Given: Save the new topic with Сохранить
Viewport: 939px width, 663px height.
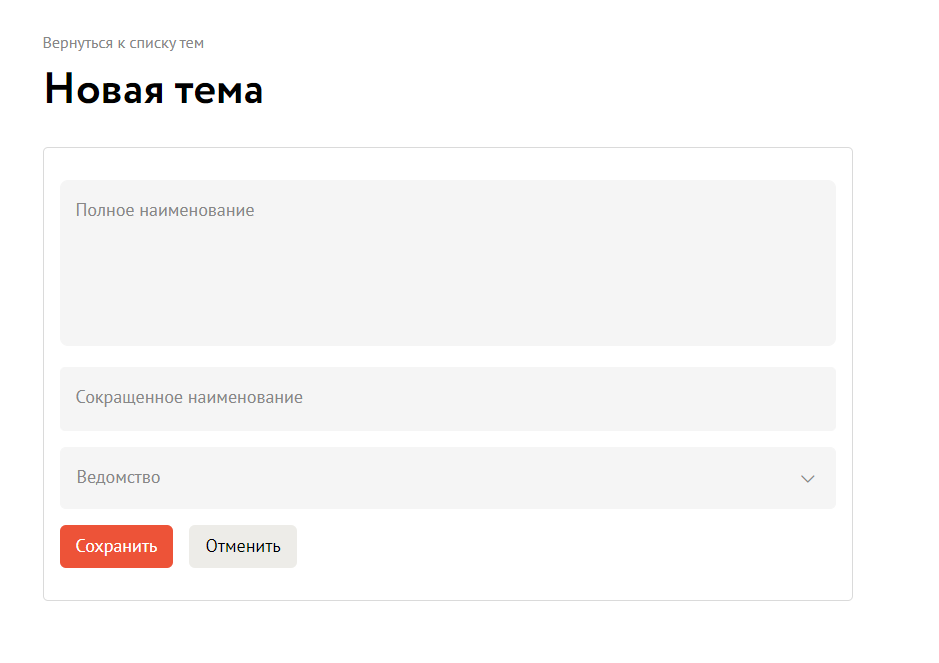Looking at the screenshot, I should tap(116, 546).
